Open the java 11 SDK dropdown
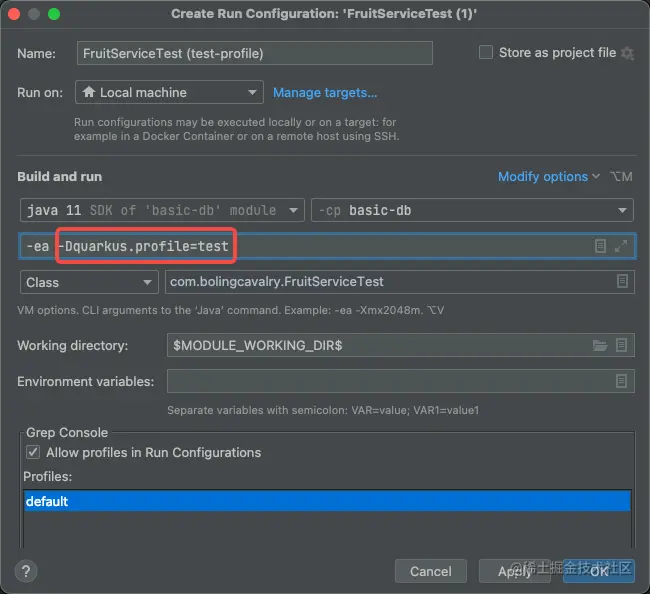 162,210
